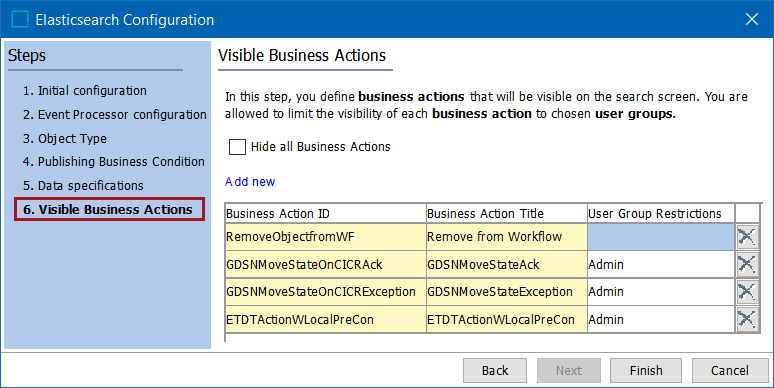
Task: Jump to Publishing Business Condition step
Action: [114, 161]
